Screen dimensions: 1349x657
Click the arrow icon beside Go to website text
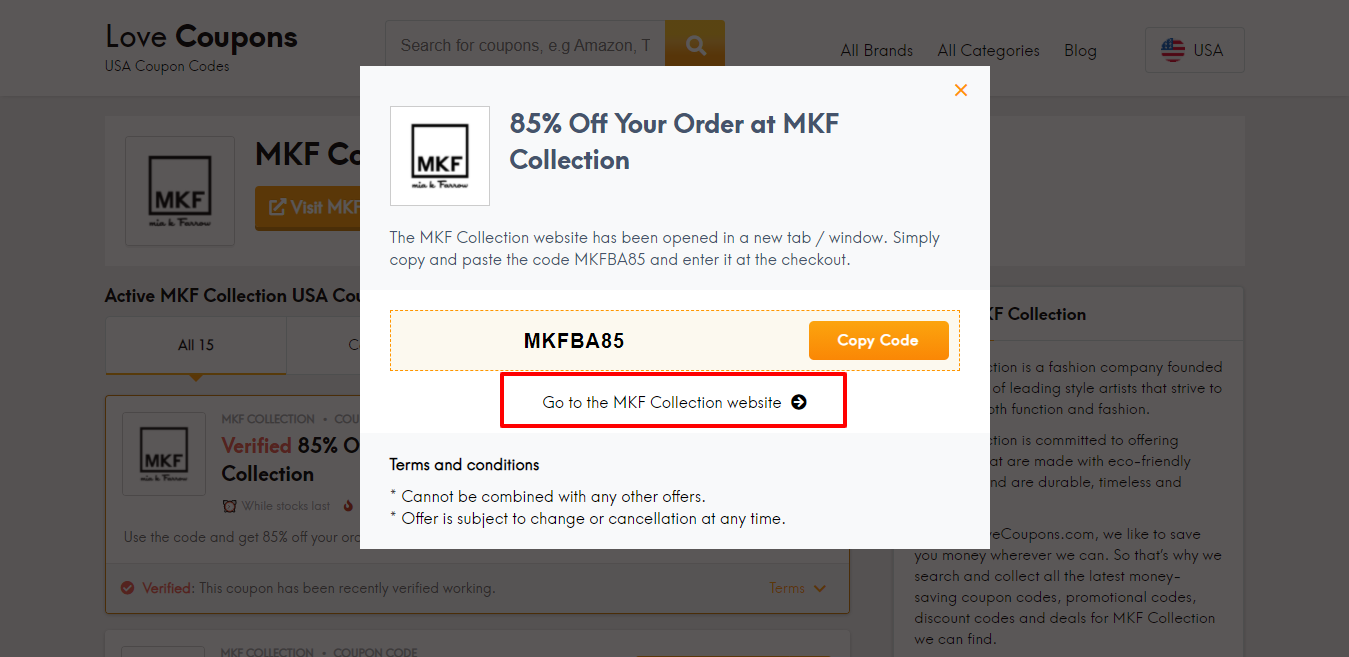tap(798, 401)
